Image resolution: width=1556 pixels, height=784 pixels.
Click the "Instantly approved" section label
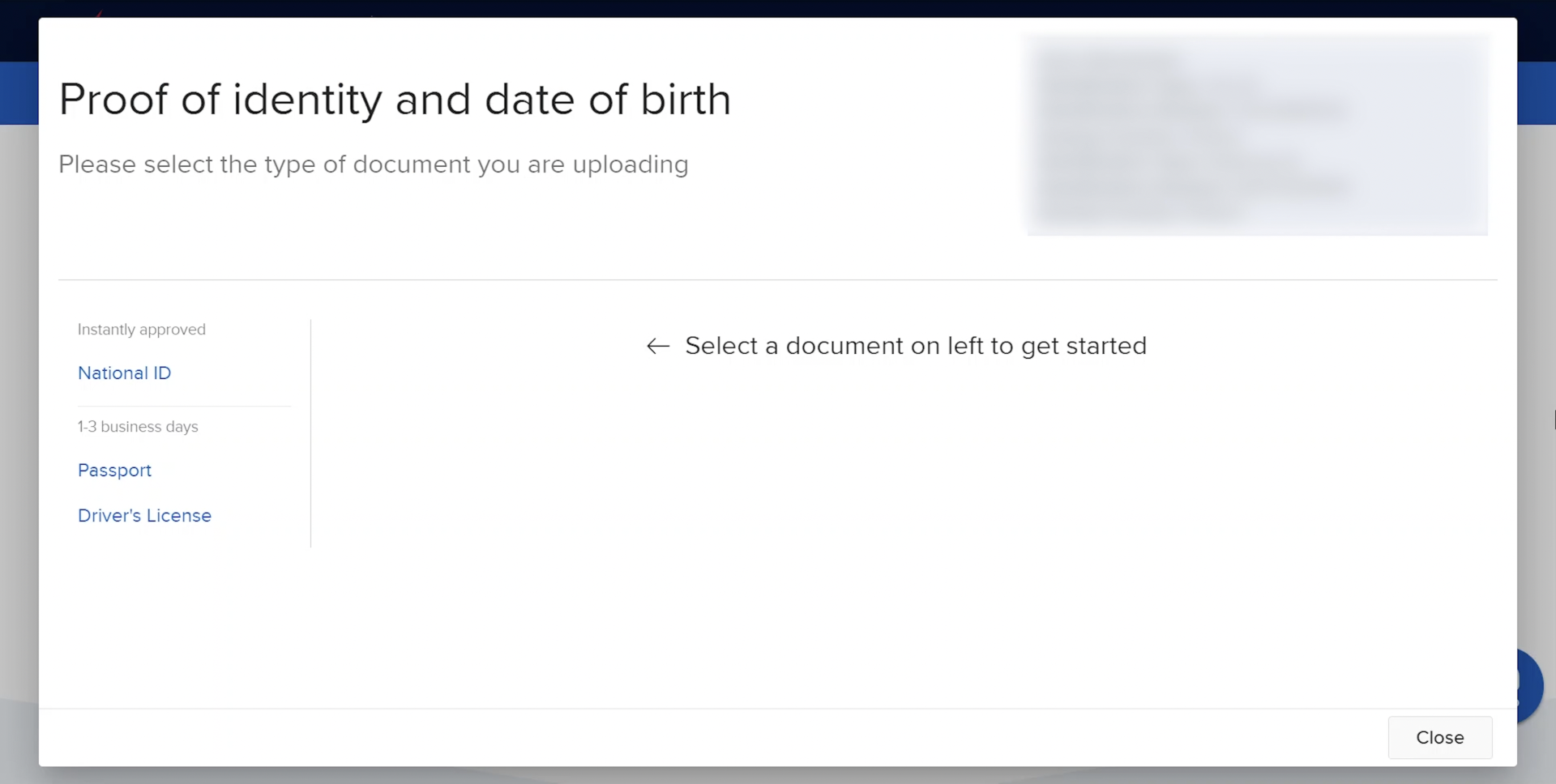pos(142,330)
